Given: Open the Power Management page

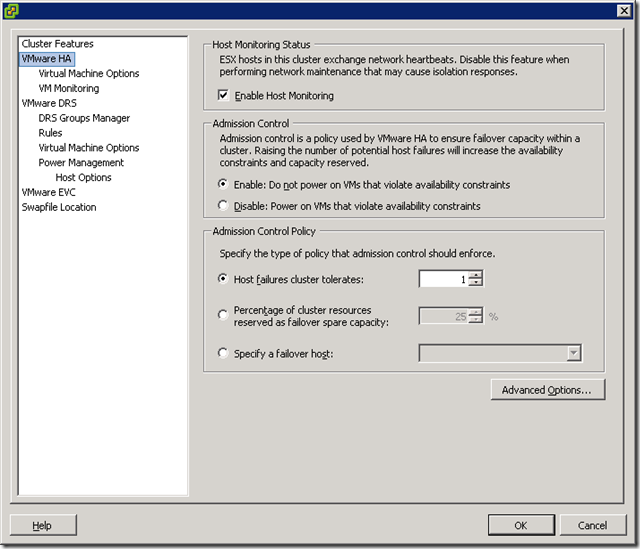Looking at the screenshot, I should (x=81, y=162).
